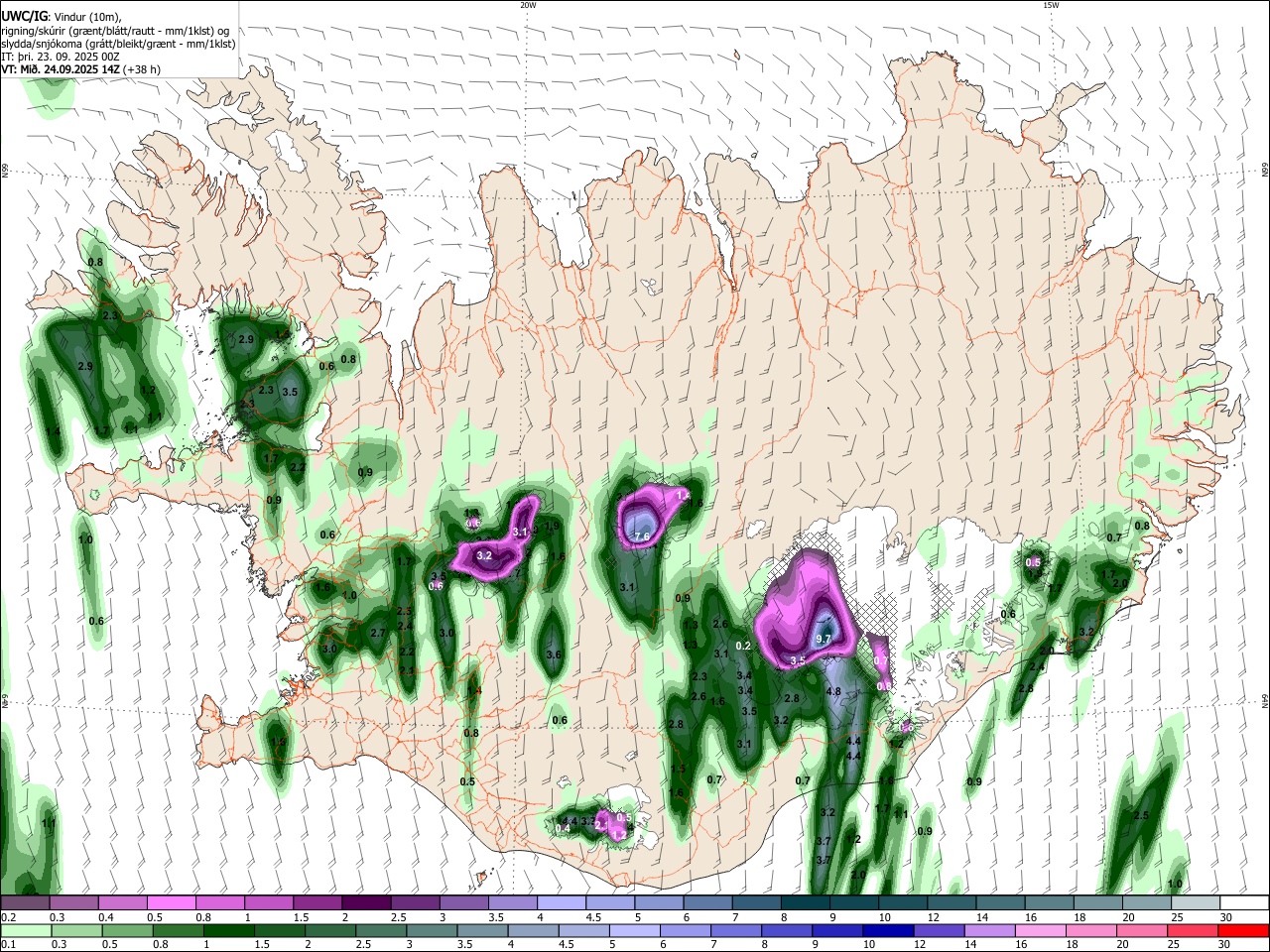Viewport: 1270px width, 952px height.
Task: Click the "rigning/skúrir (grænt/blátt/rautt - mm/1klst) og" line
Action: (x=117, y=31)
